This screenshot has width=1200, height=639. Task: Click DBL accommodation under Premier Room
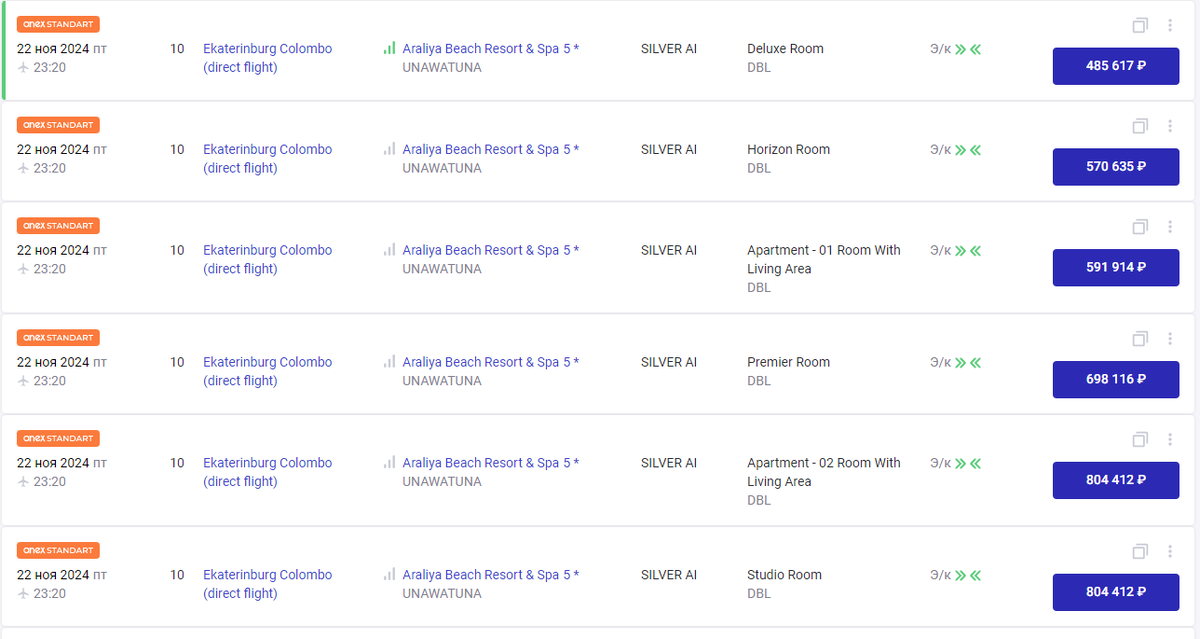pos(759,381)
